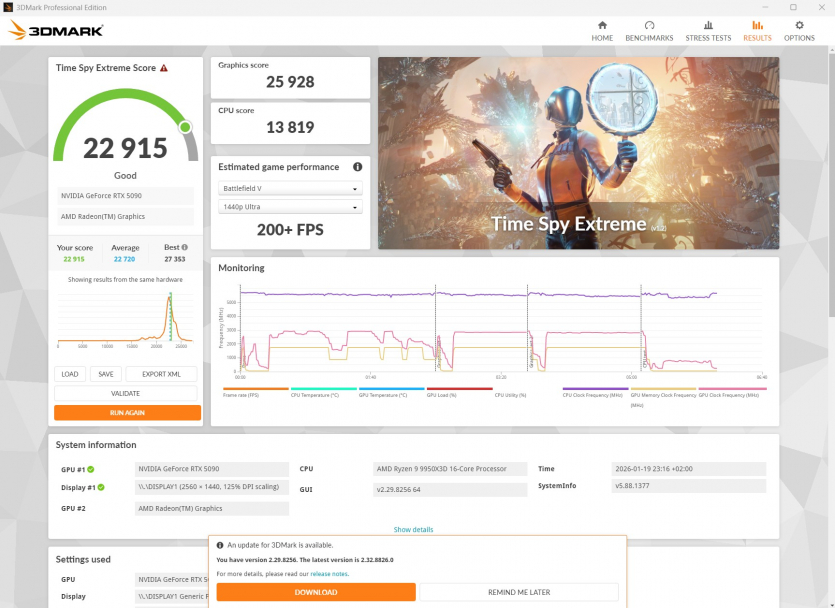Expand Show details under System information
Image resolution: width=835 pixels, height=608 pixels.
413,529
